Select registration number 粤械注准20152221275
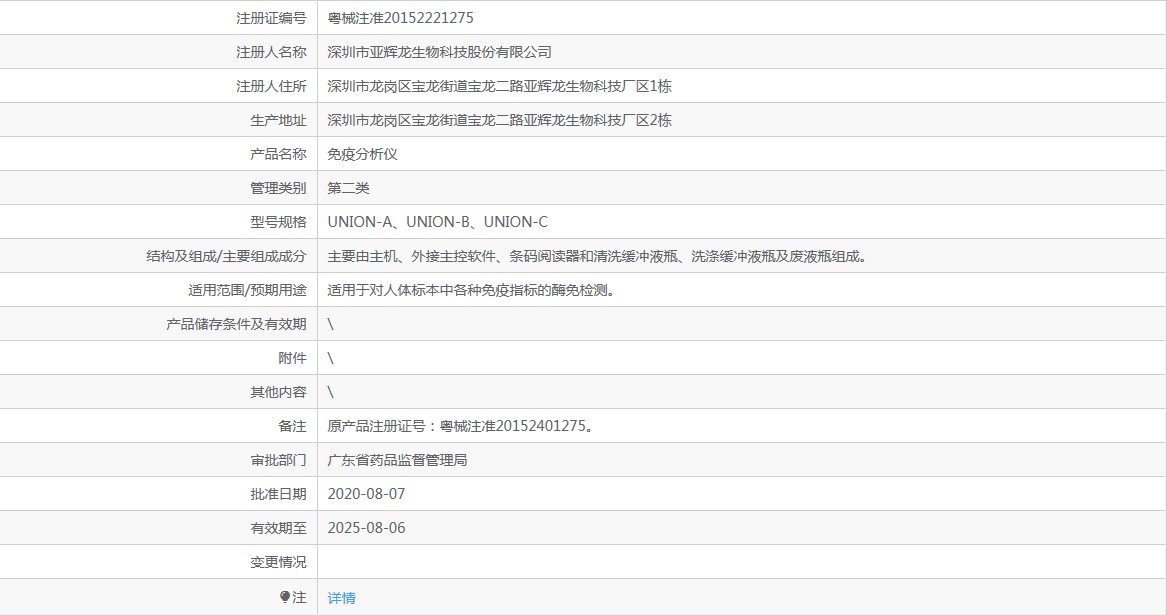The width and height of the screenshot is (1167, 615). (x=400, y=18)
